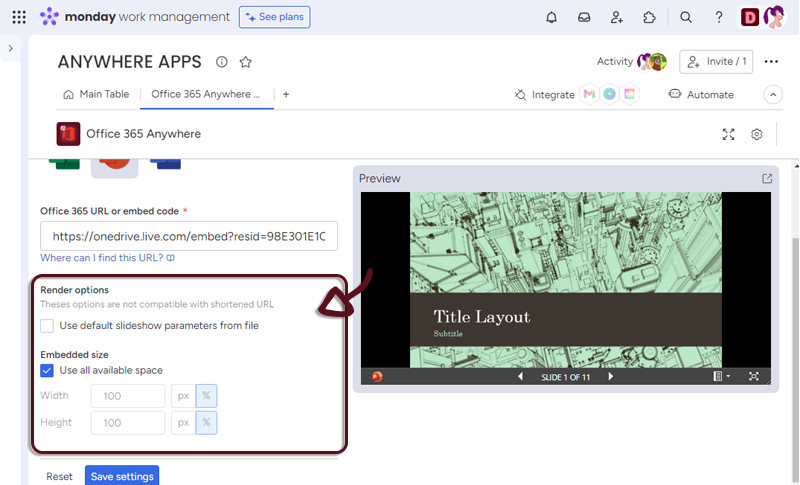The height and width of the screenshot is (485, 800).
Task: Select percent unit for Width
Action: (206, 396)
